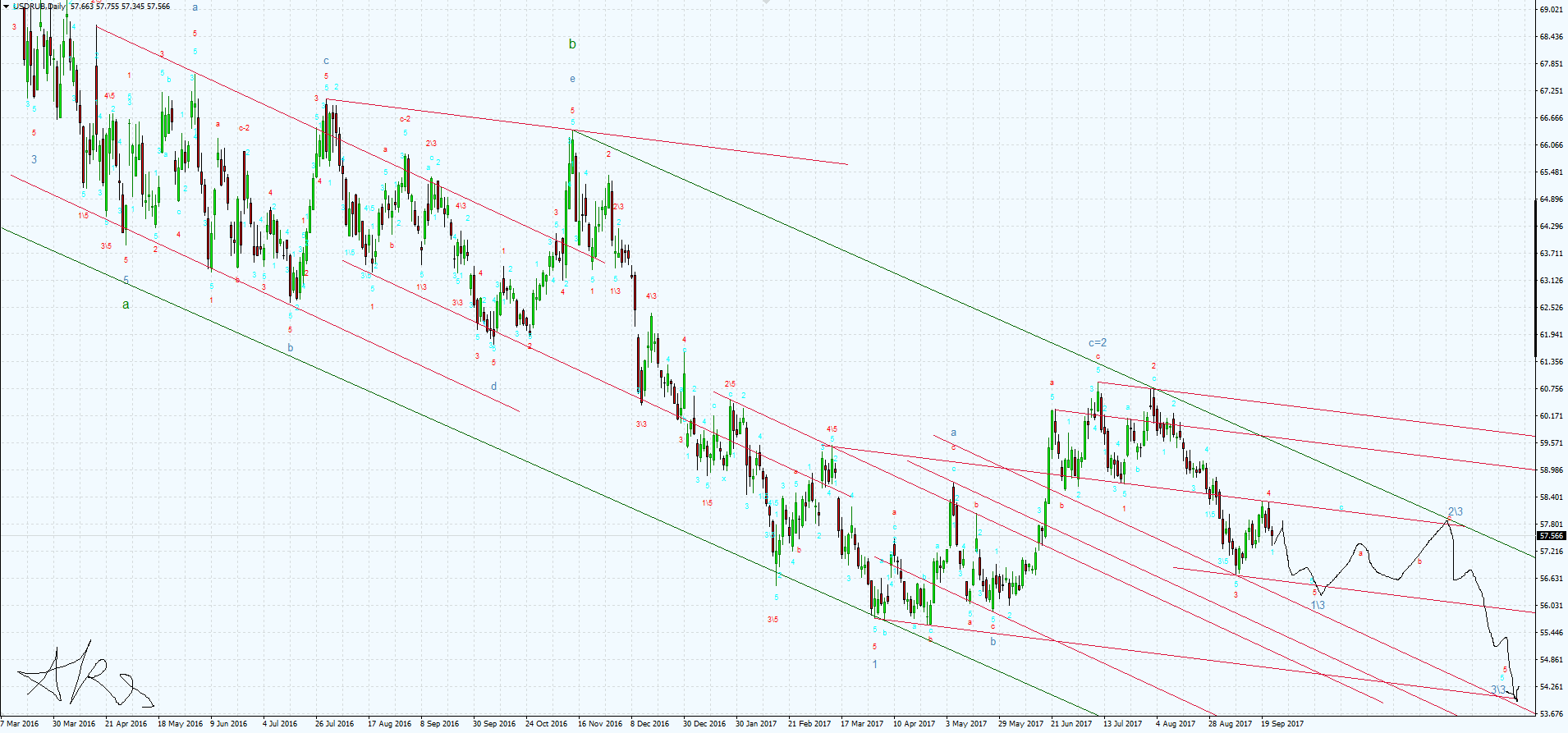Click the 30 Dec 2016 date label
1568x733 pixels.
tap(704, 724)
